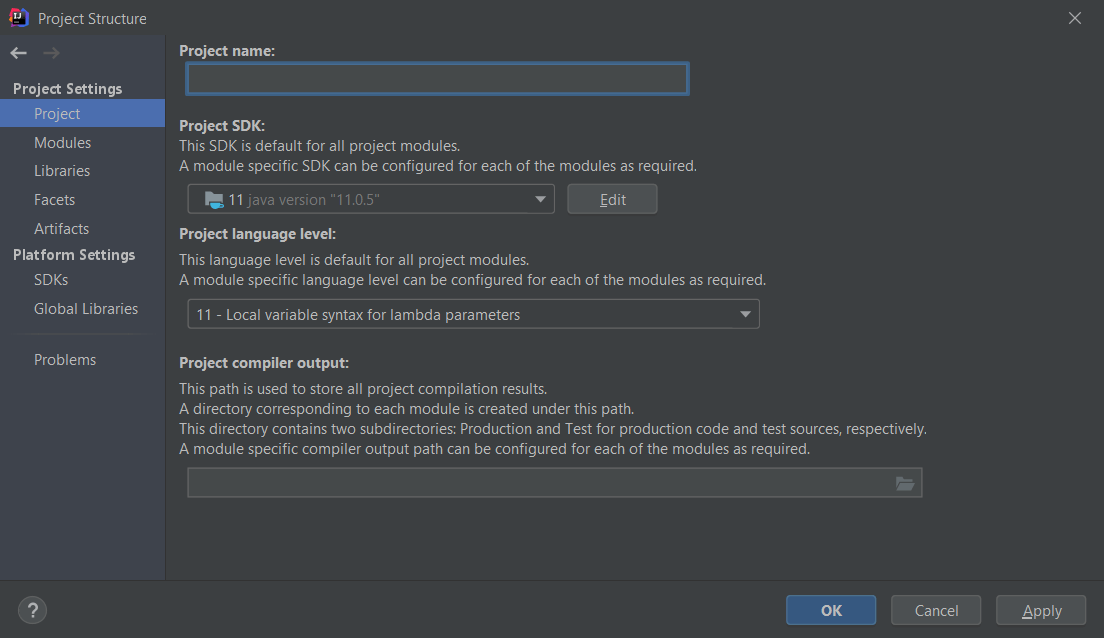Click the Cancel button
The image size is (1104, 638).
click(x=936, y=610)
